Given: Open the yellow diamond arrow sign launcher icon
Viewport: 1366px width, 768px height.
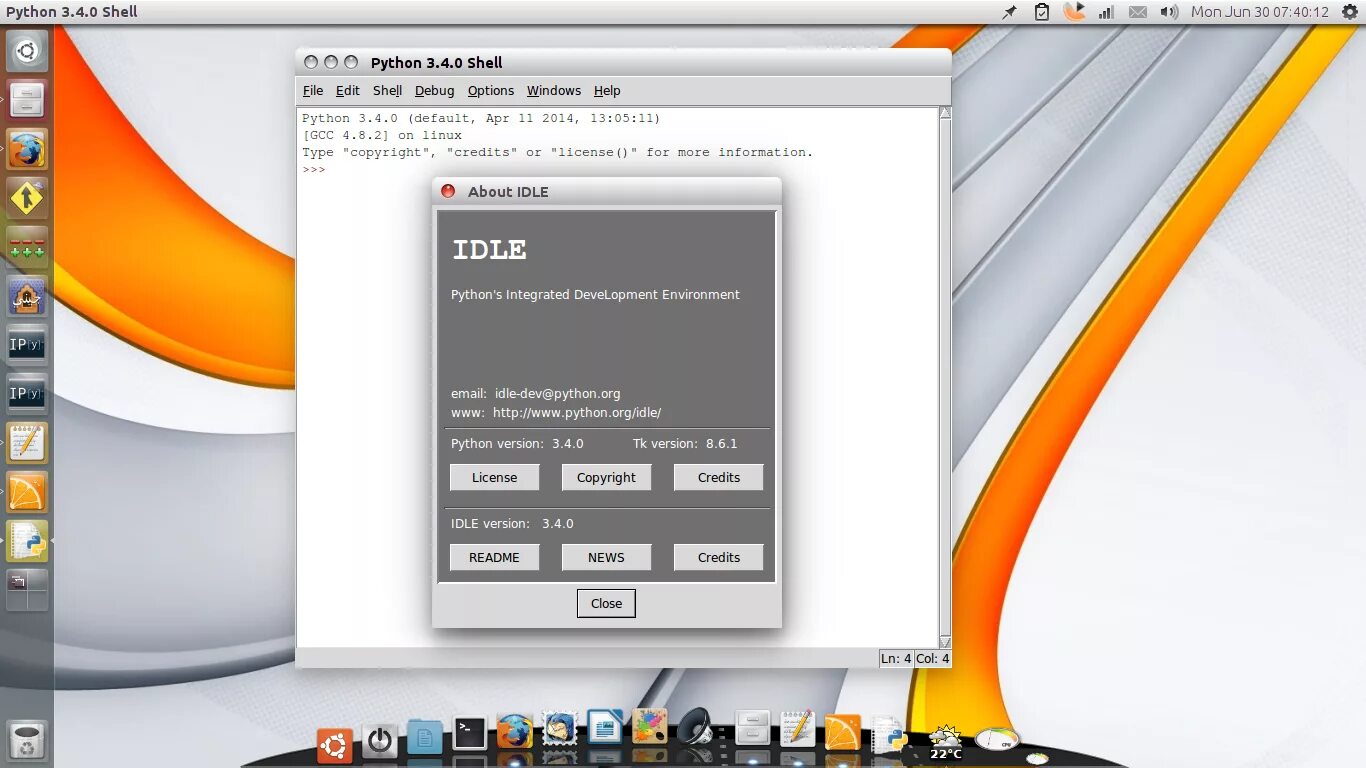Looking at the screenshot, I should pyautogui.click(x=27, y=198).
